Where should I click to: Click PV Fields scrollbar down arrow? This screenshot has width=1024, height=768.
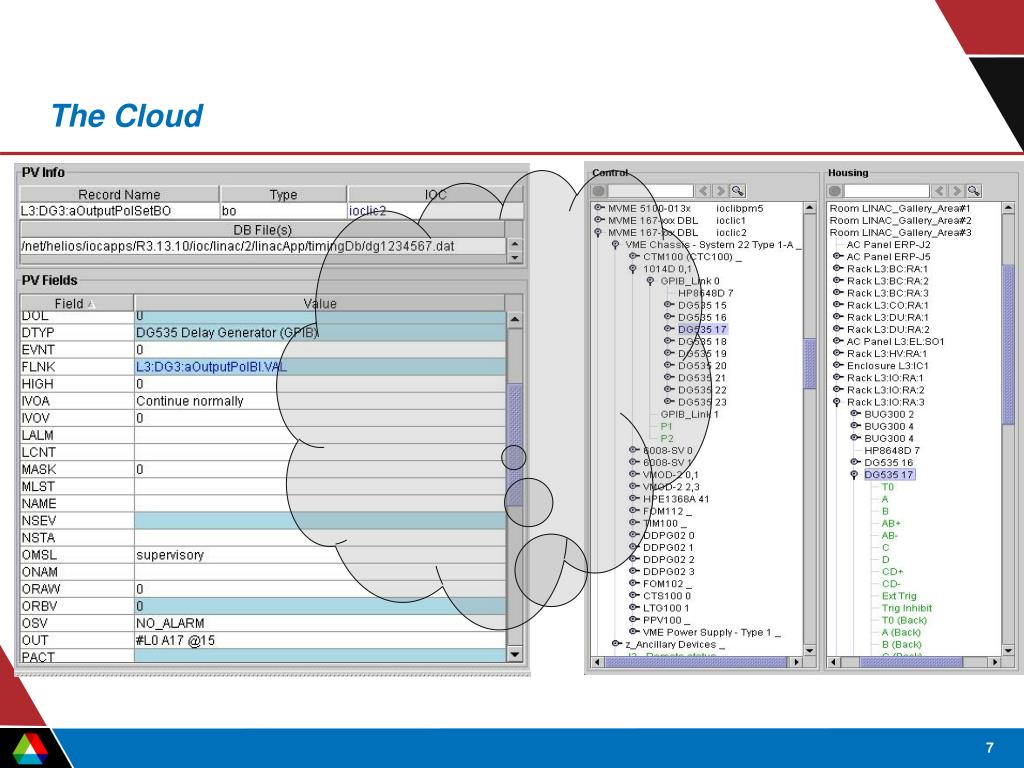pyautogui.click(x=515, y=654)
